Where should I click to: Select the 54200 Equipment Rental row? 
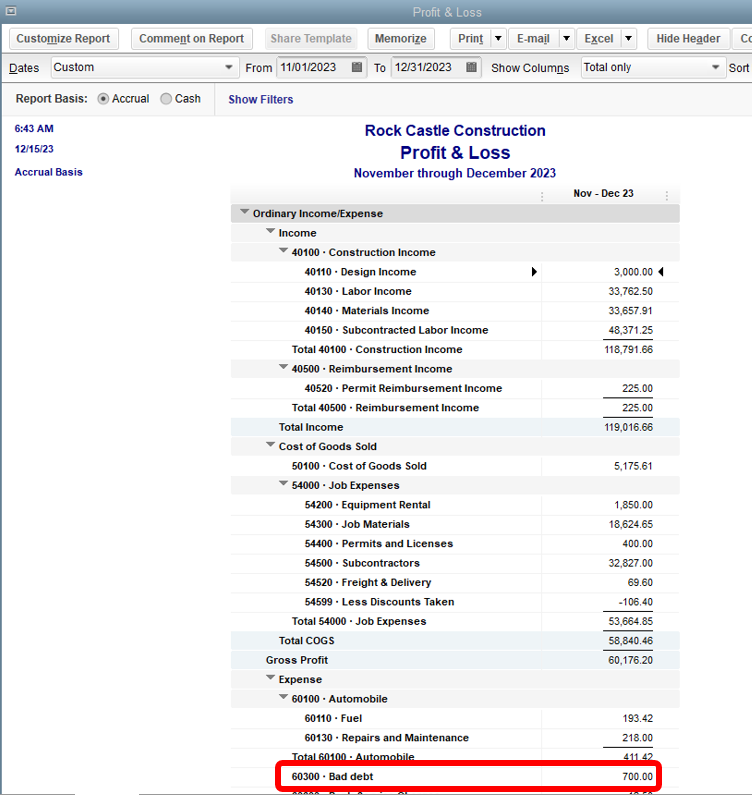(455, 505)
